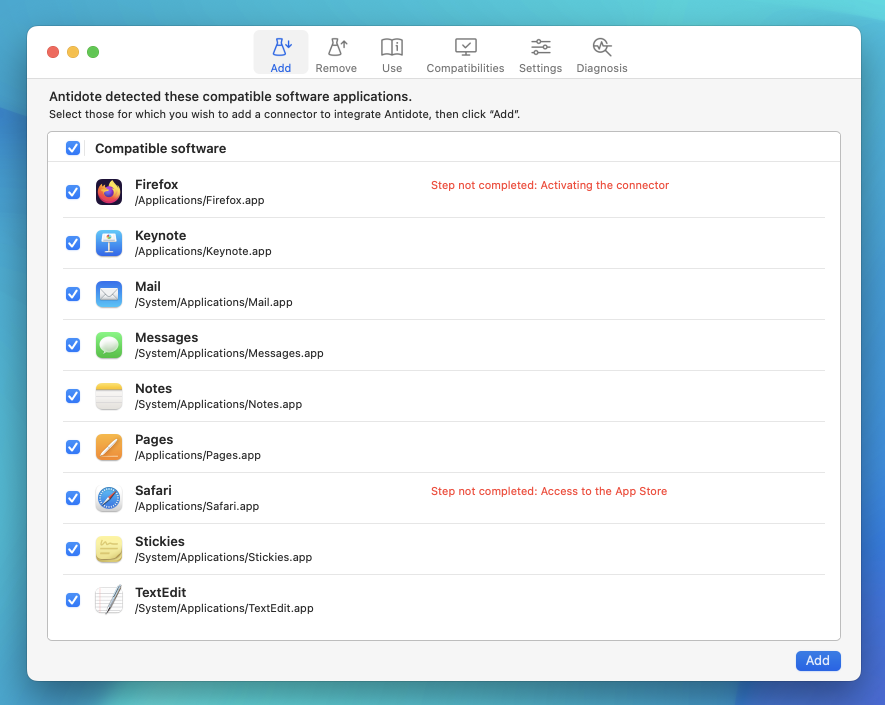Uncheck the Compatible software master checkbox
Screen dimensions: 885x705
(73, 148)
